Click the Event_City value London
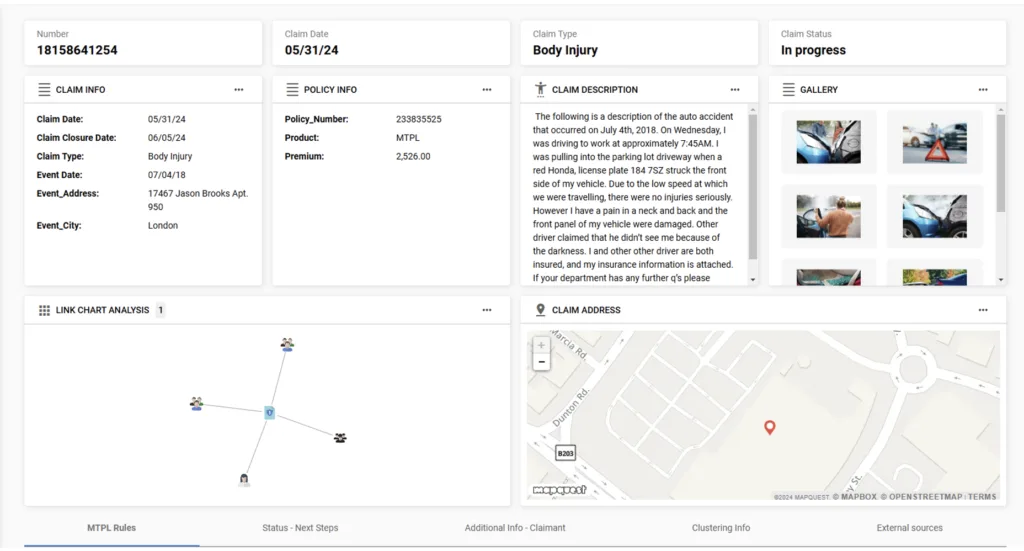1024x551 pixels. (163, 225)
